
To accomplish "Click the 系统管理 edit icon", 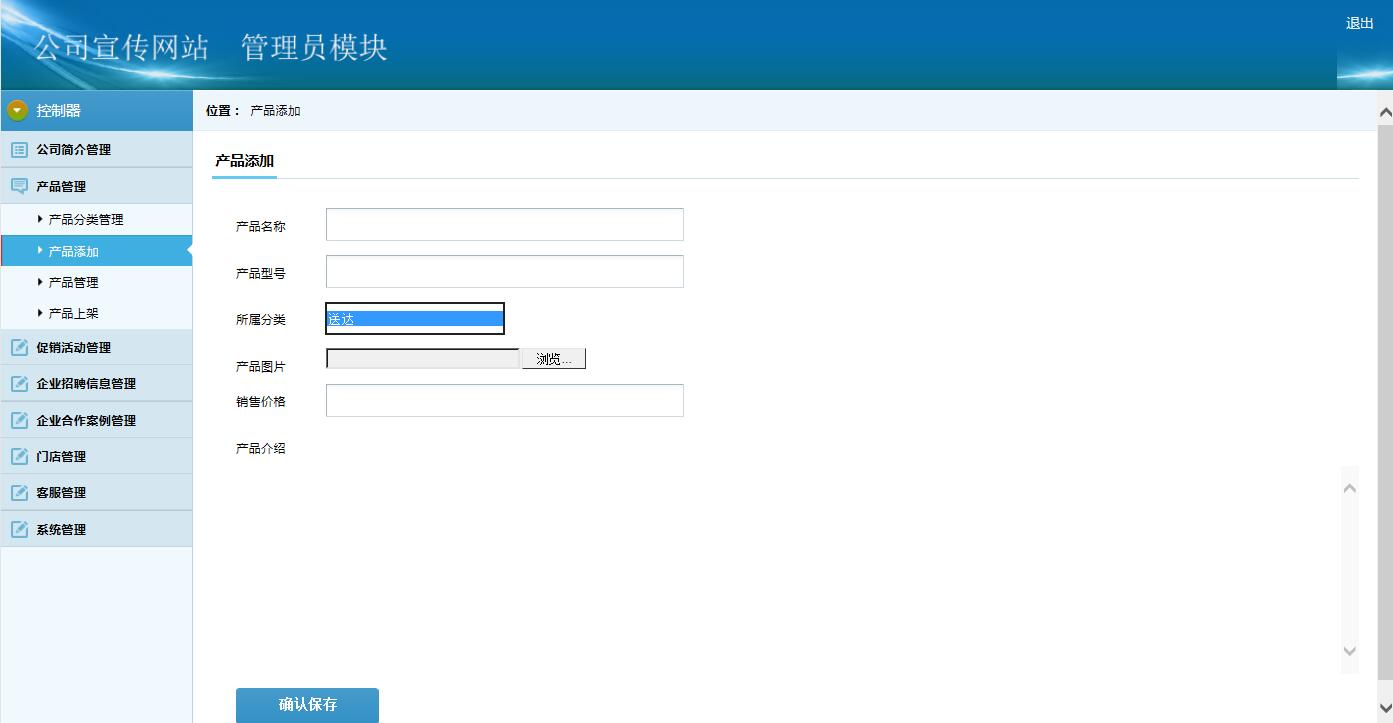I will pyautogui.click(x=19, y=529).
